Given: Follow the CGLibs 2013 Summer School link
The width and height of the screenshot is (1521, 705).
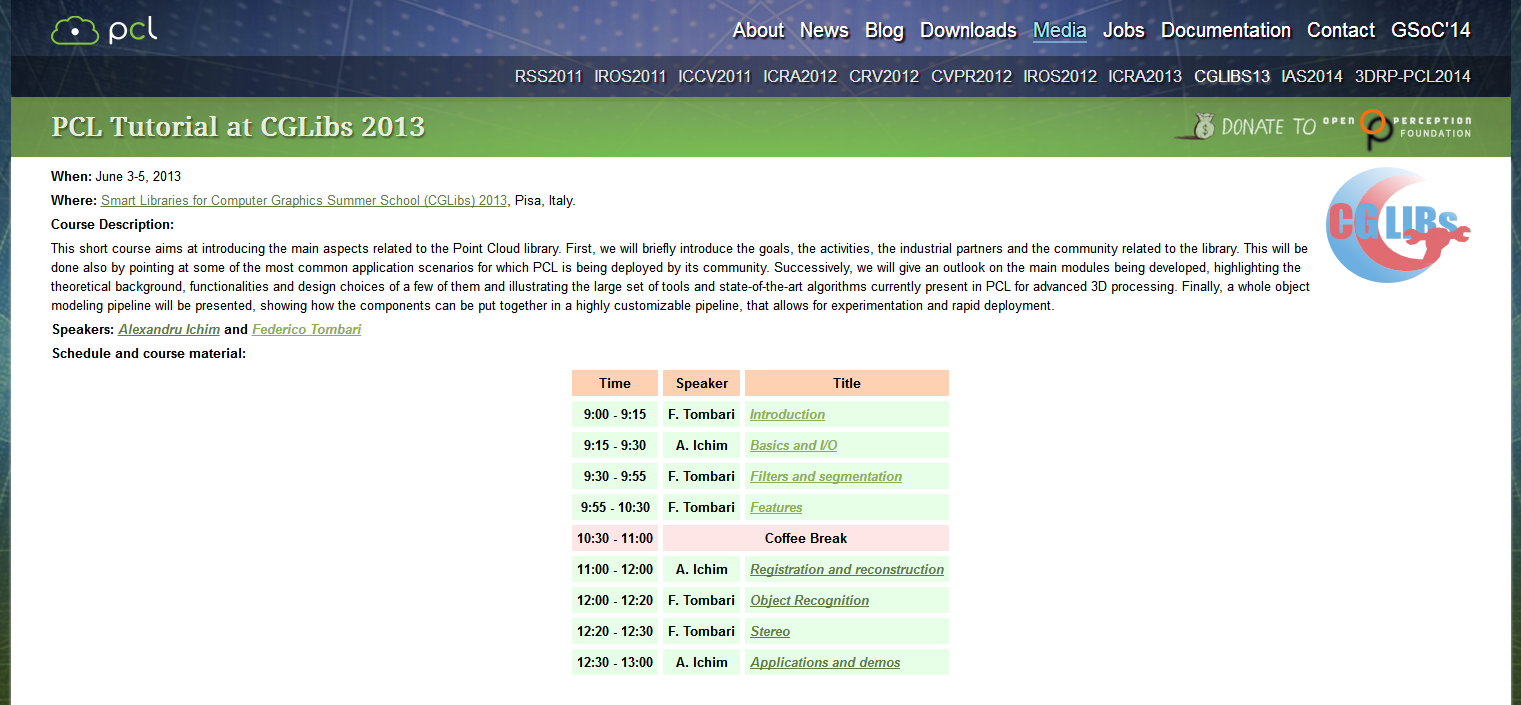Looking at the screenshot, I should click(x=304, y=200).
